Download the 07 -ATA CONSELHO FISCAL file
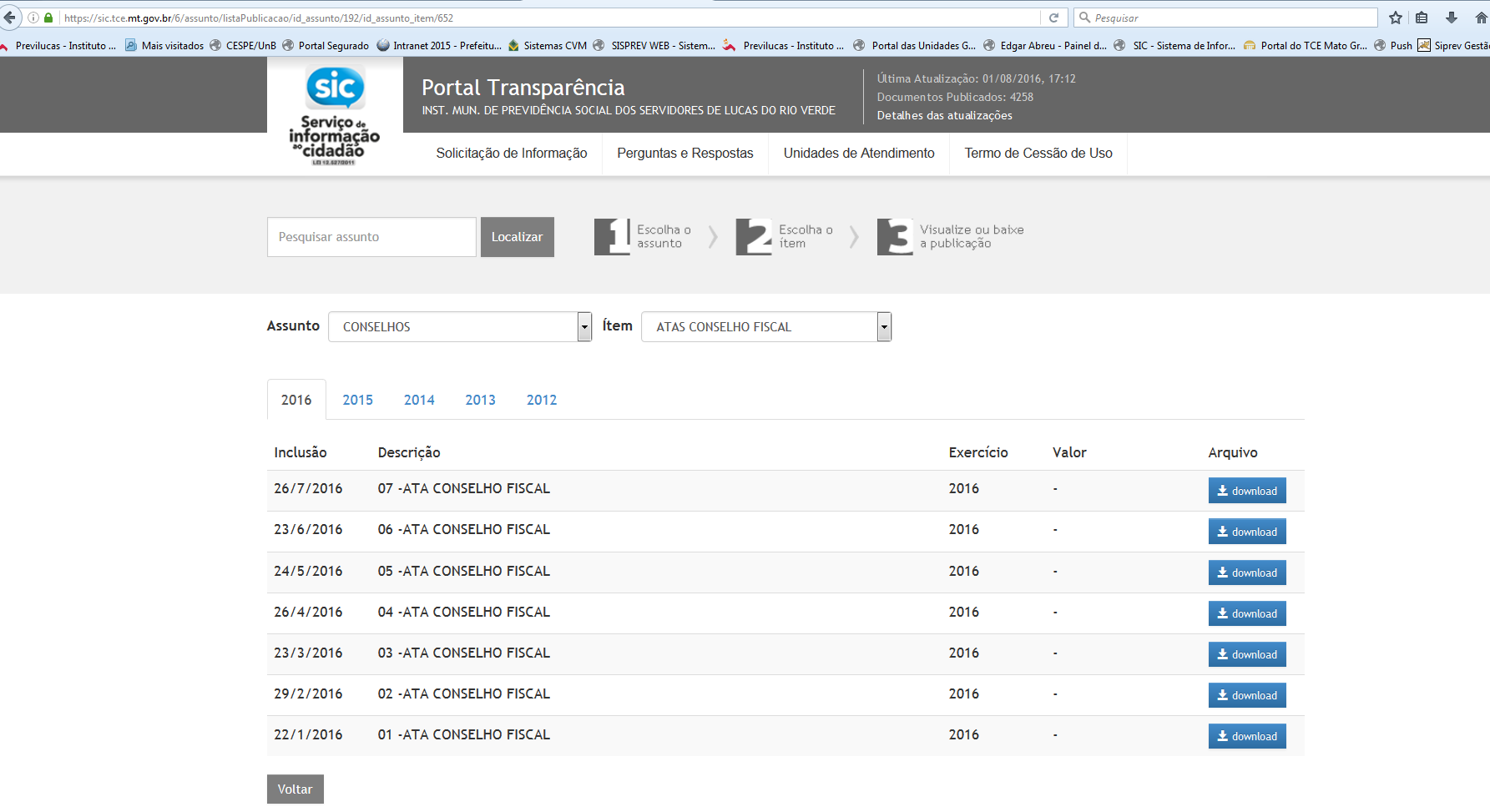Viewport: 1490px width, 812px height. [1246, 491]
